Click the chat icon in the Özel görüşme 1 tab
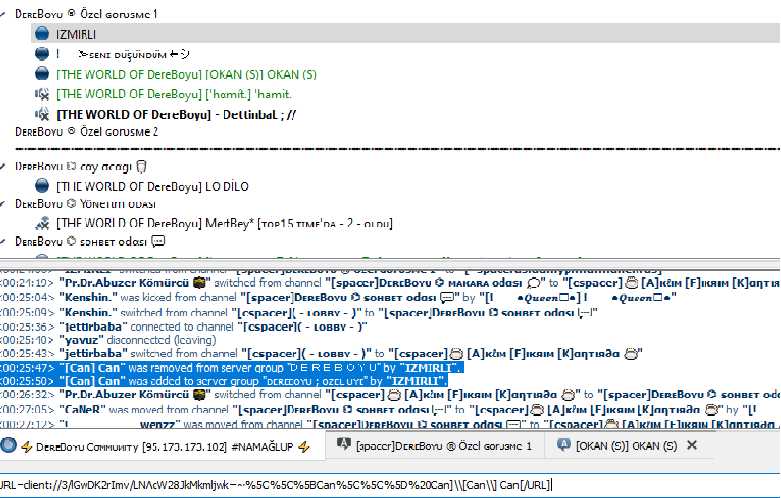The width and height of the screenshot is (781, 498). point(344,445)
